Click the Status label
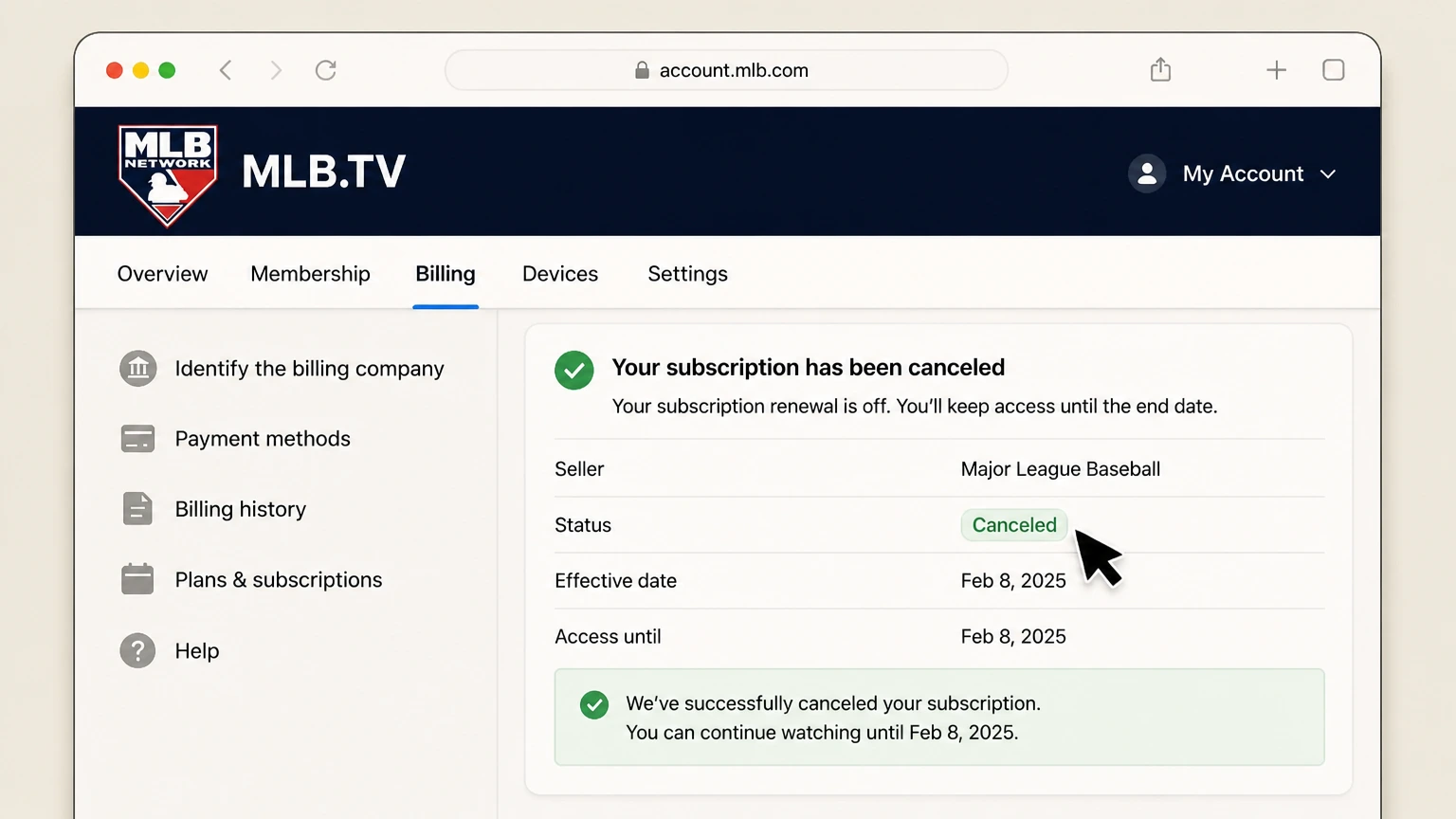Screen dimensions: 1456x819 (583, 525)
